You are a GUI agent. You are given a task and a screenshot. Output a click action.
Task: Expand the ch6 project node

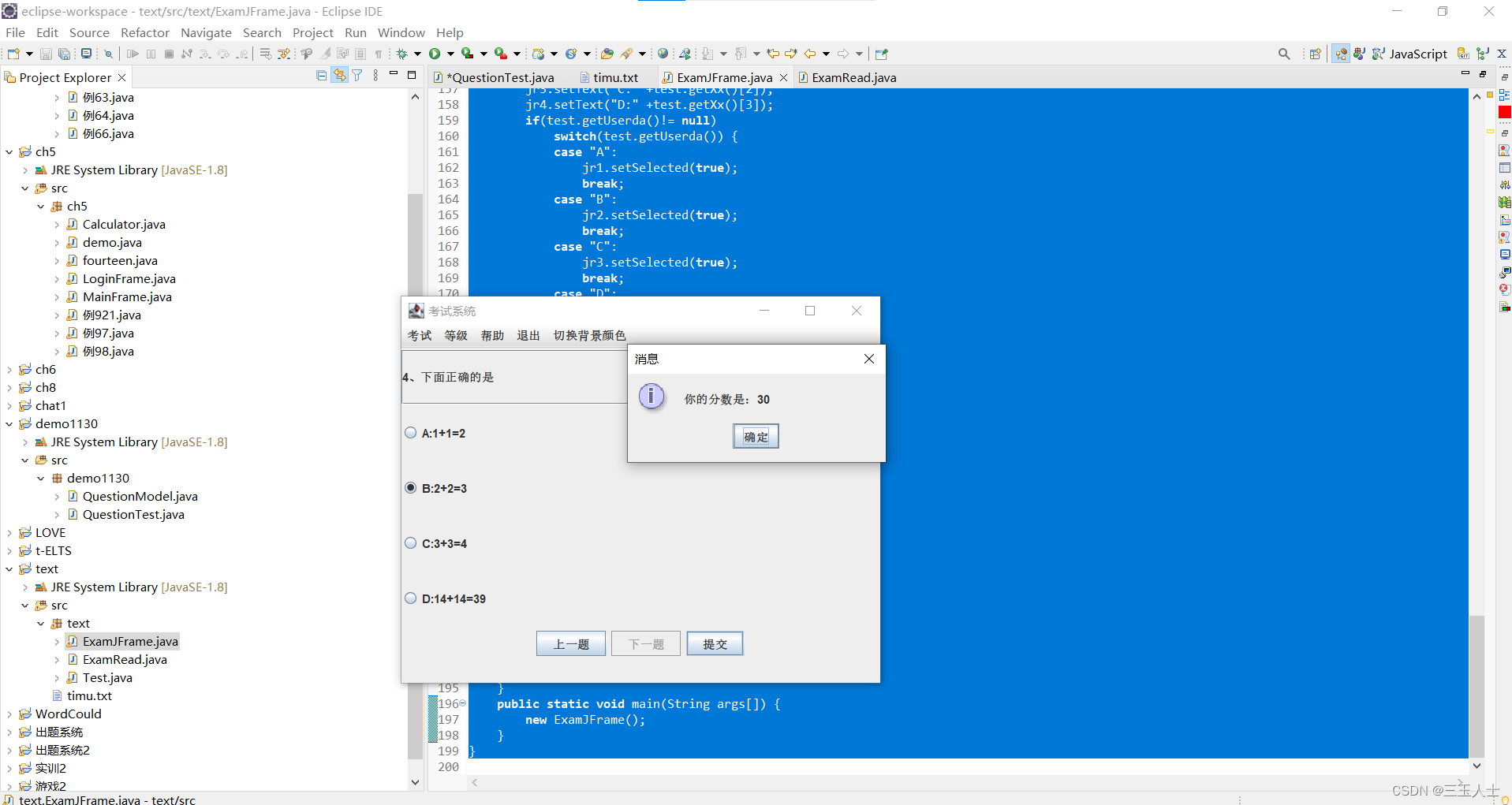tap(9, 369)
